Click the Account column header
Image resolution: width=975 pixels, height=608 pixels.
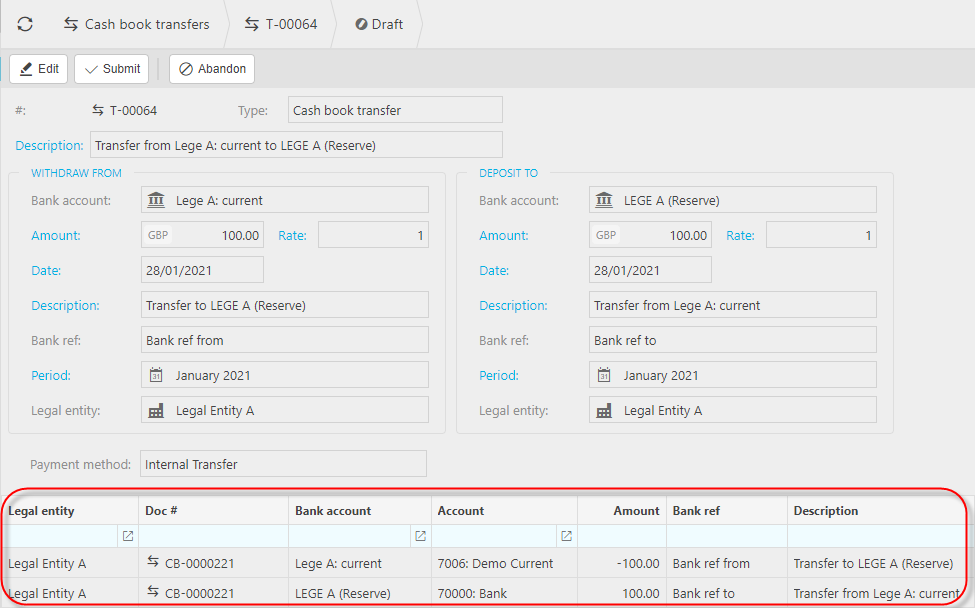[504, 510]
